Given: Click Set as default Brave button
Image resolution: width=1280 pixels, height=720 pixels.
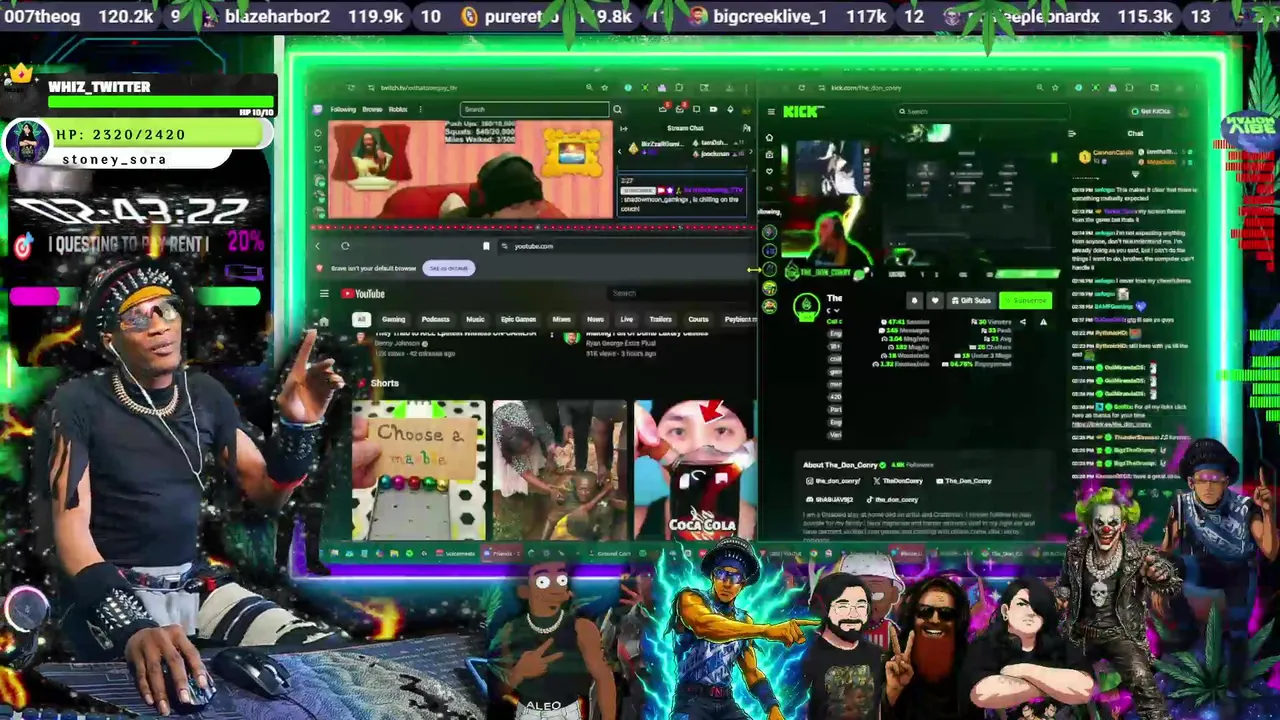Looking at the screenshot, I should tap(449, 268).
